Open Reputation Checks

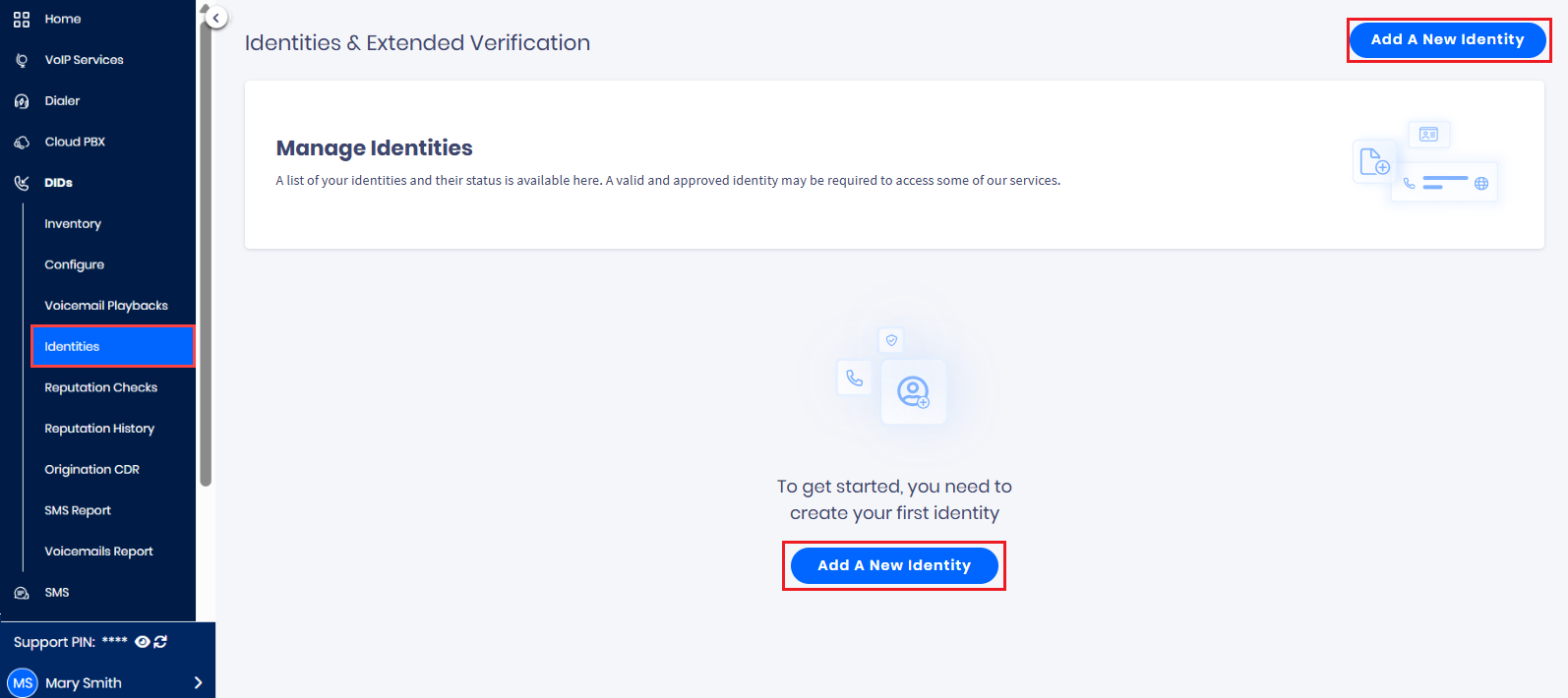[100, 387]
